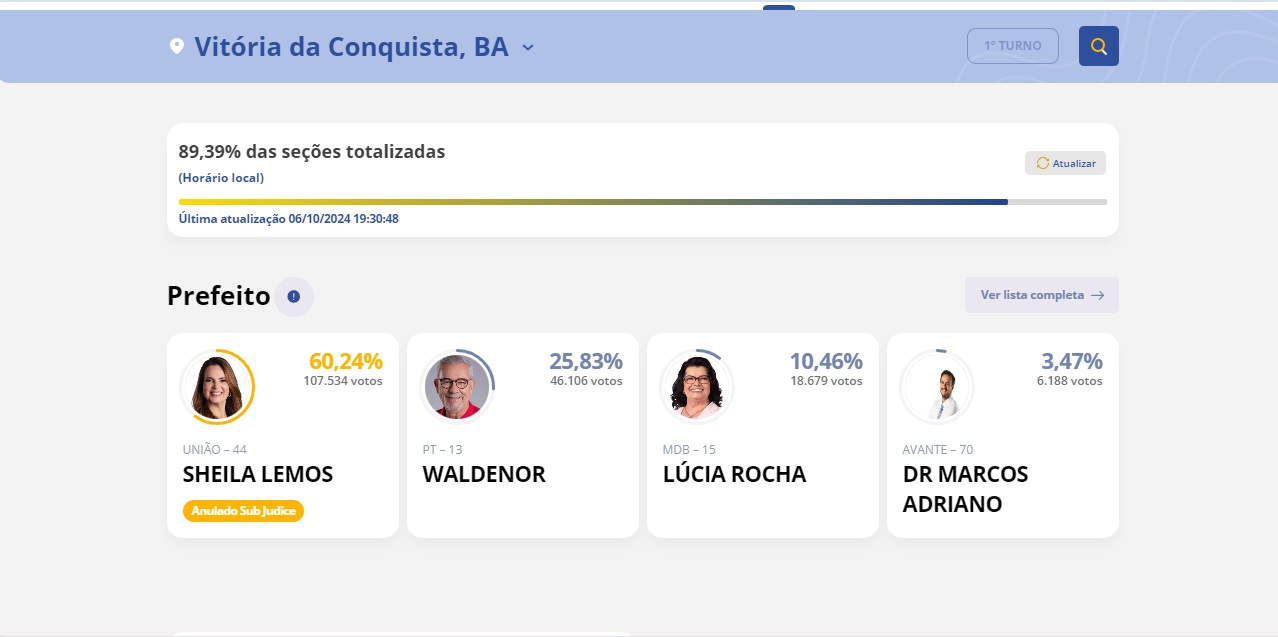Click the Horário local label
Viewport: 1278px width, 637px height.
pos(221,178)
